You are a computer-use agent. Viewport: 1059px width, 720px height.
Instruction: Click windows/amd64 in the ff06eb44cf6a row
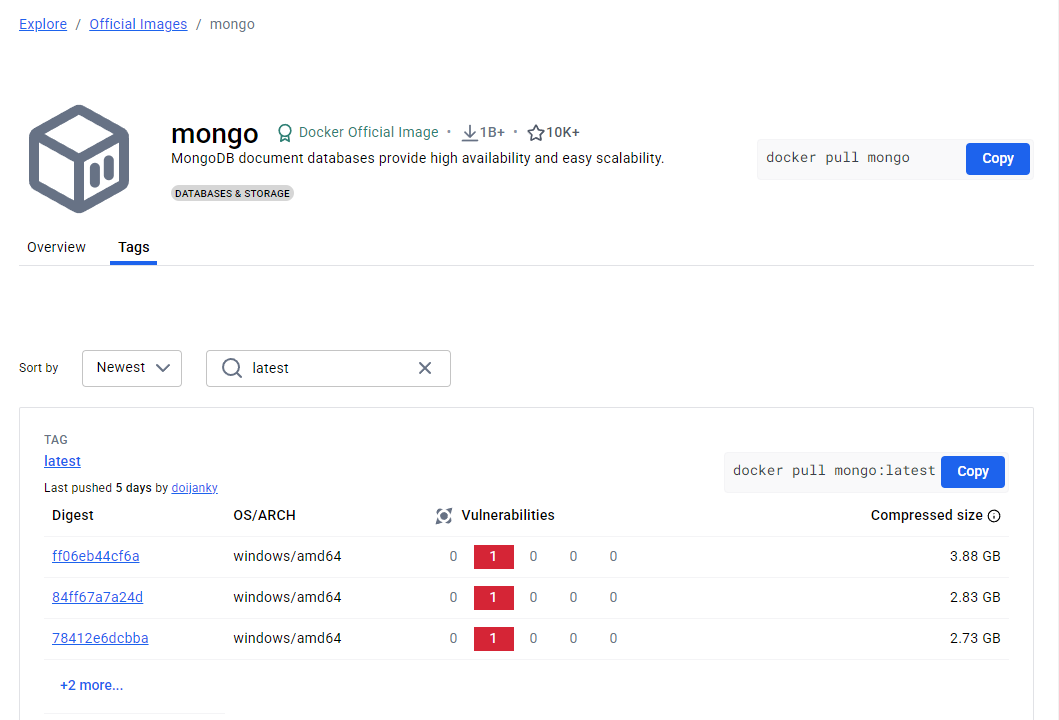(x=287, y=557)
